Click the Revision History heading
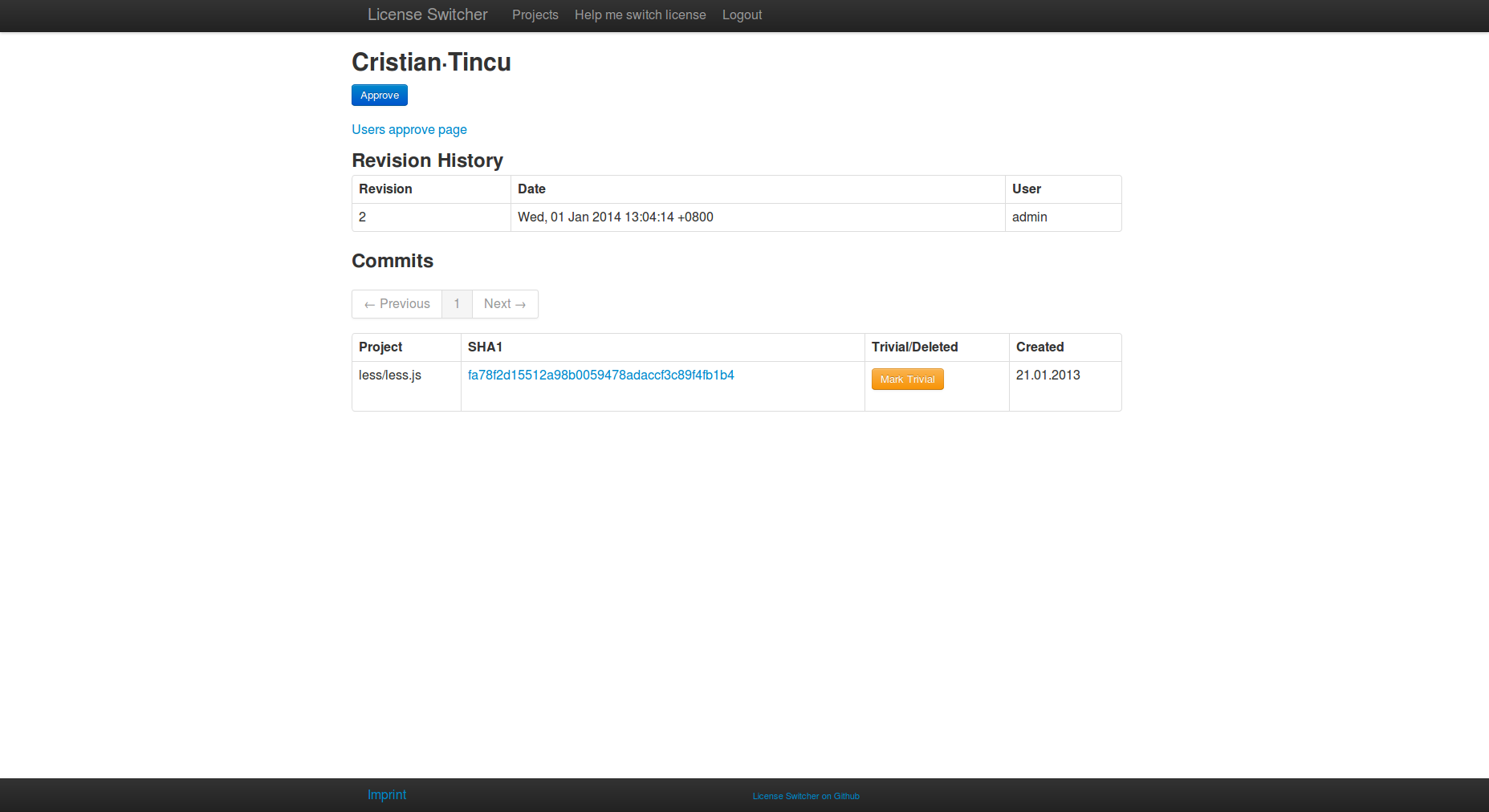 427,160
